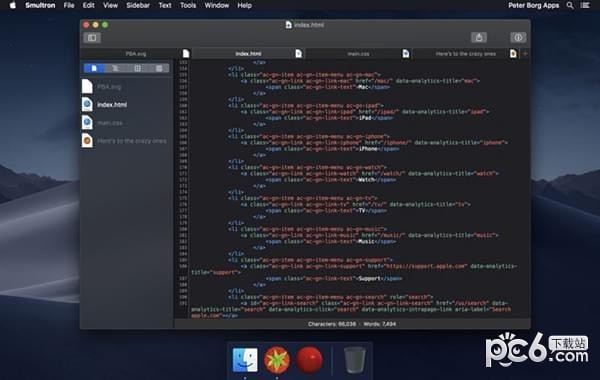Open the document info button in toolbar
Image resolution: width=600 pixels, height=380 pixels.
pos(518,37)
